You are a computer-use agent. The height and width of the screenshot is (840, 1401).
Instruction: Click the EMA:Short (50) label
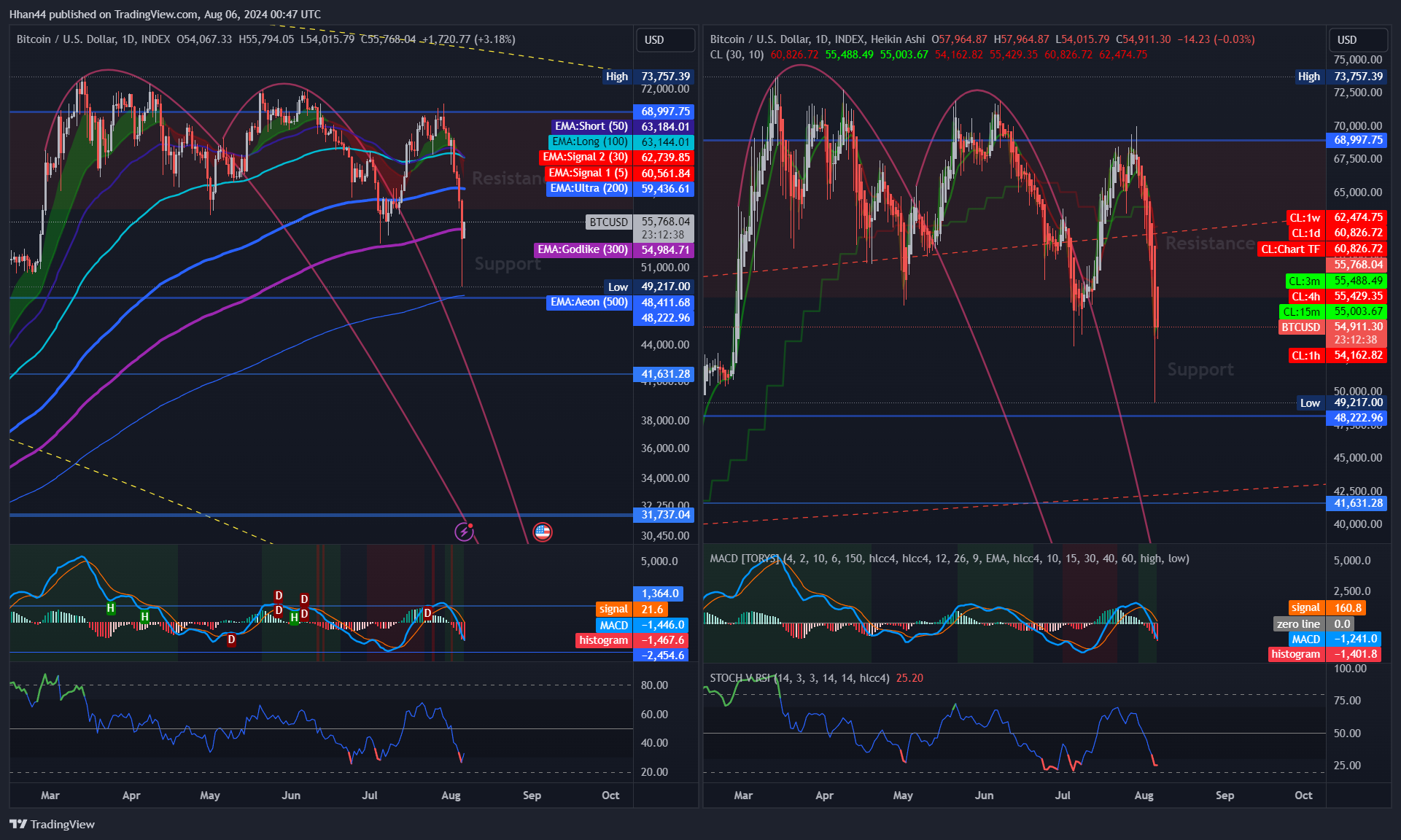coord(591,126)
